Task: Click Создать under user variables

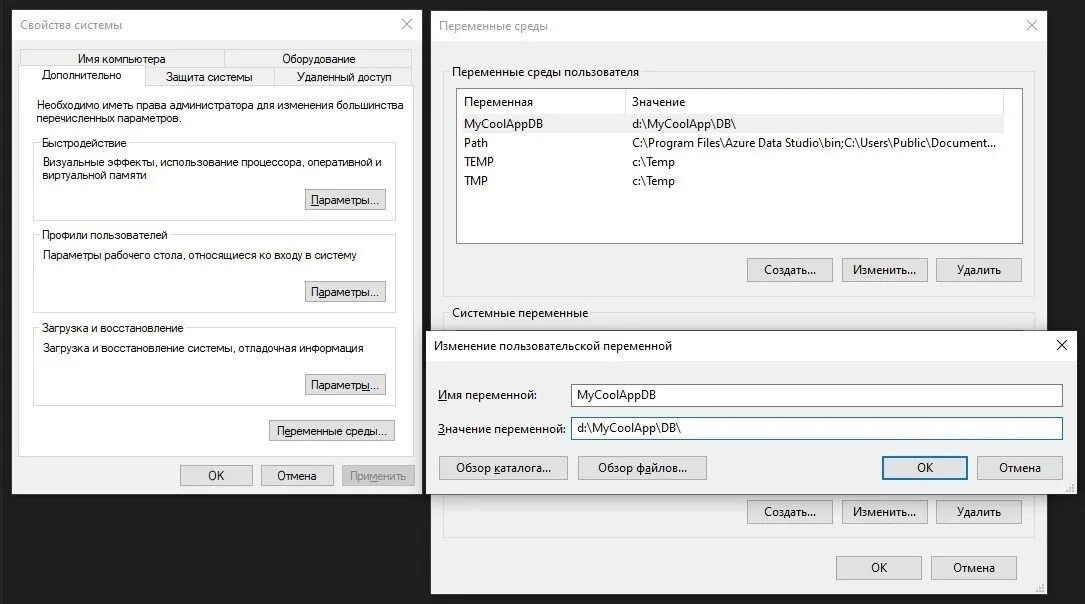Action: (x=790, y=270)
